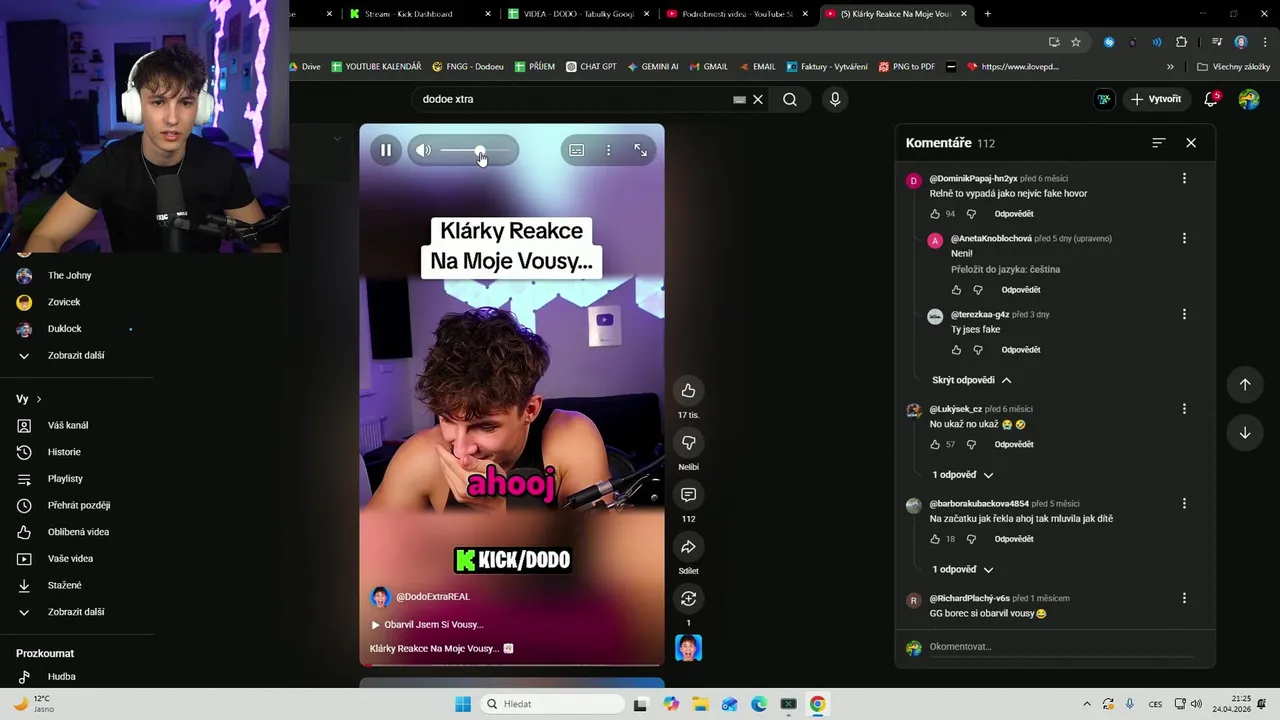Switch to Podrobnosti videa YouTube Studio tab

tap(737, 14)
